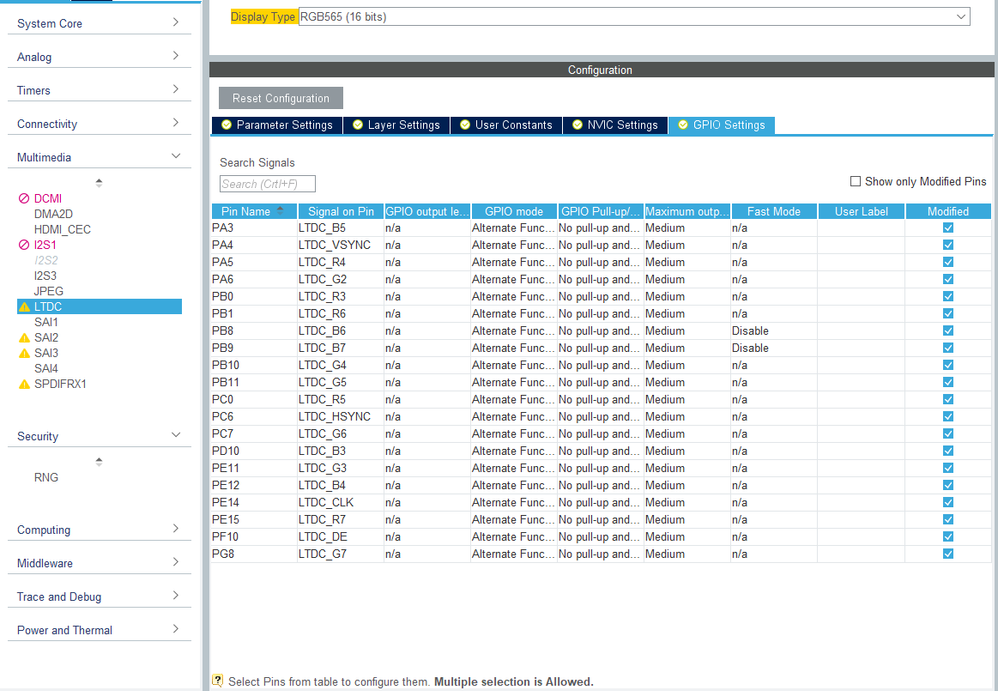Select the LTDC_HSYNC signal cell
998x691 pixels.
point(341,417)
